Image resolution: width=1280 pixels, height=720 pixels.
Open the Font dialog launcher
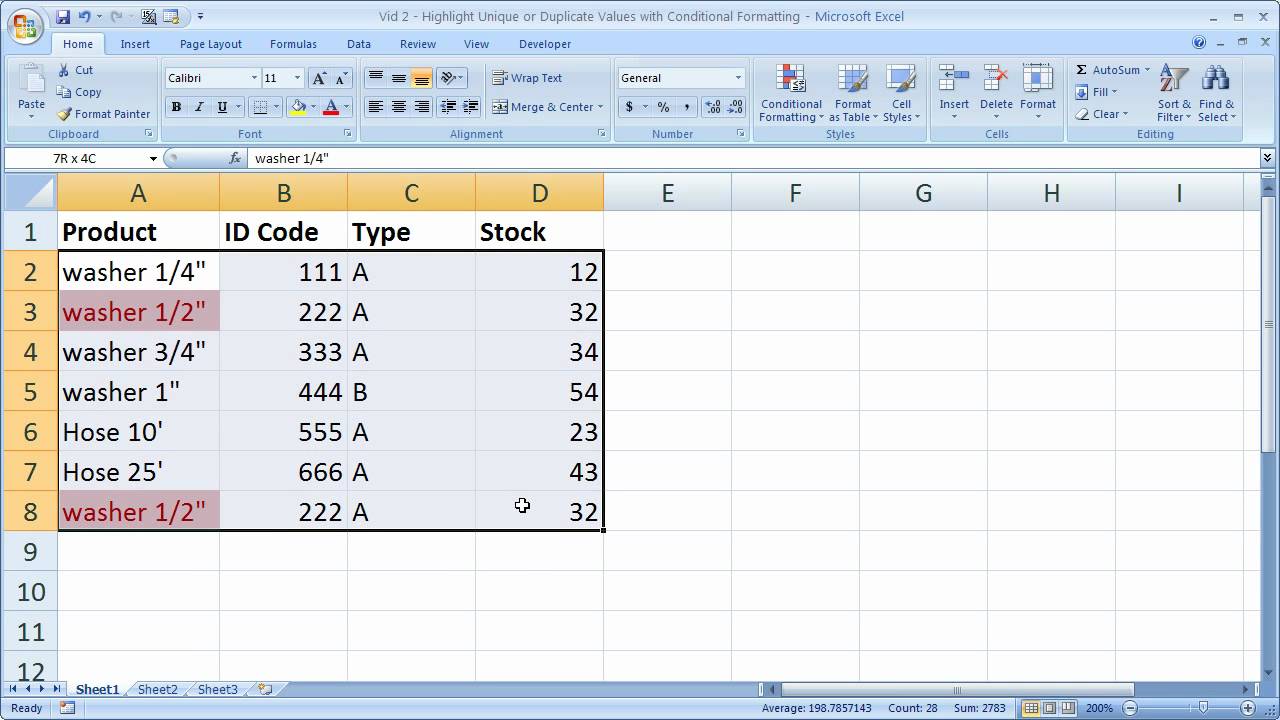(348, 134)
